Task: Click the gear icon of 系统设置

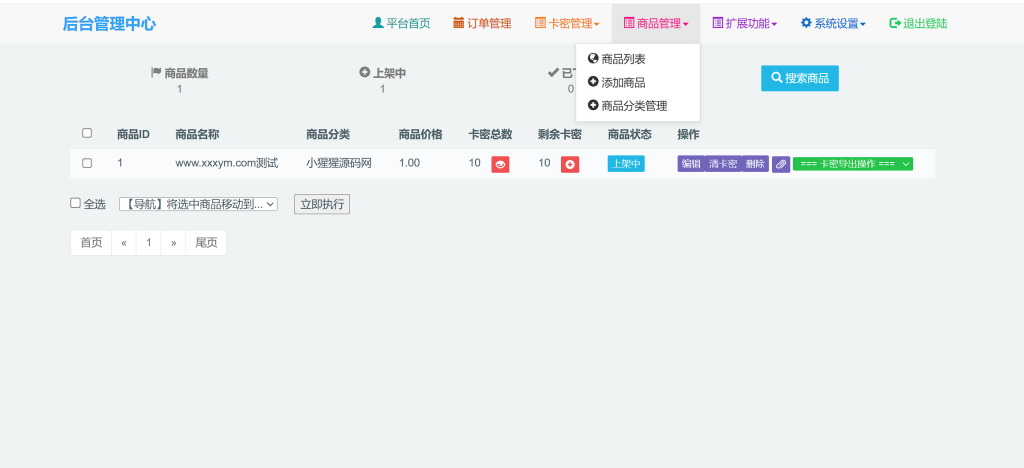Action: pyautogui.click(x=806, y=23)
